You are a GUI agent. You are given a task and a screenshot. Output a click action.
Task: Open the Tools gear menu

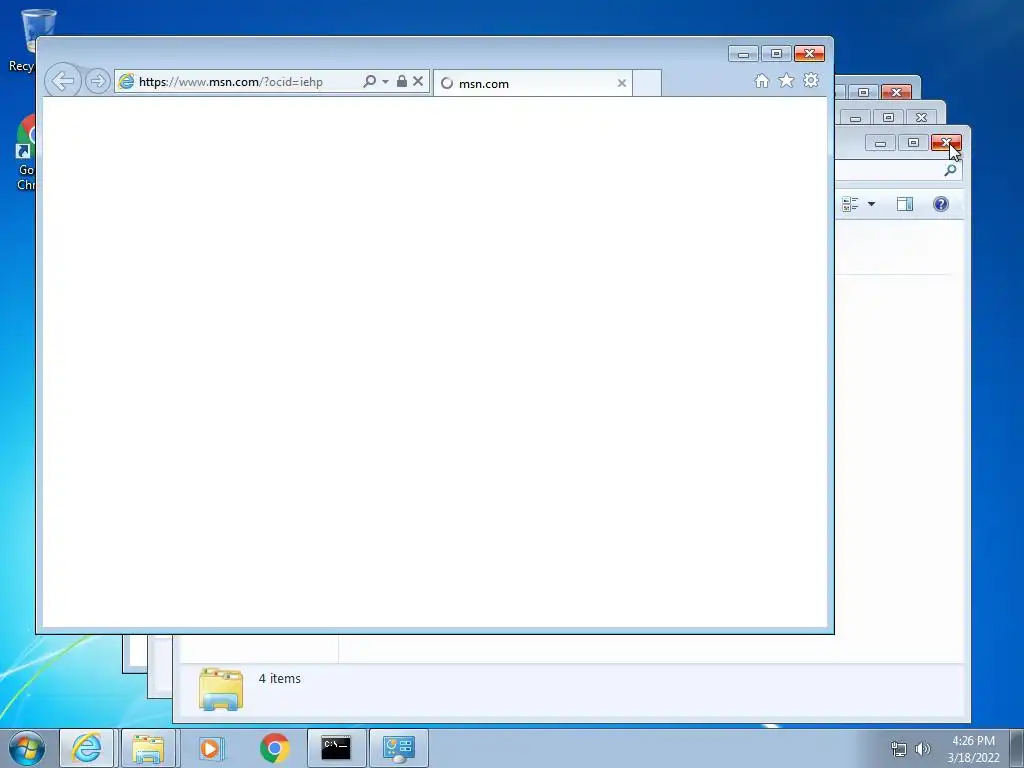click(x=811, y=80)
